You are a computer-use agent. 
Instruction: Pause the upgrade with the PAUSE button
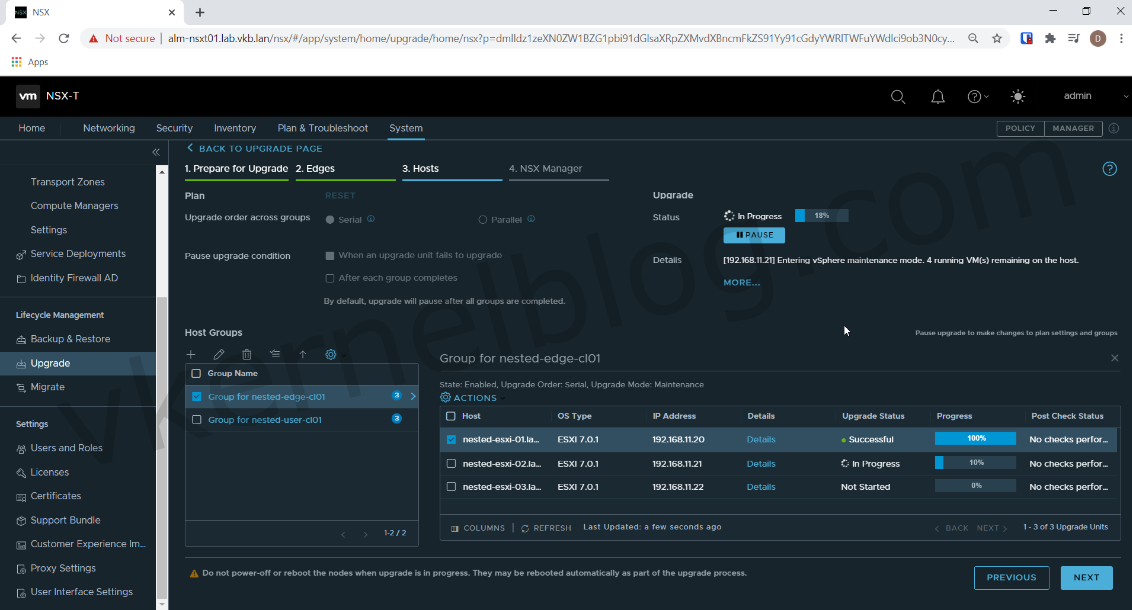click(753, 234)
